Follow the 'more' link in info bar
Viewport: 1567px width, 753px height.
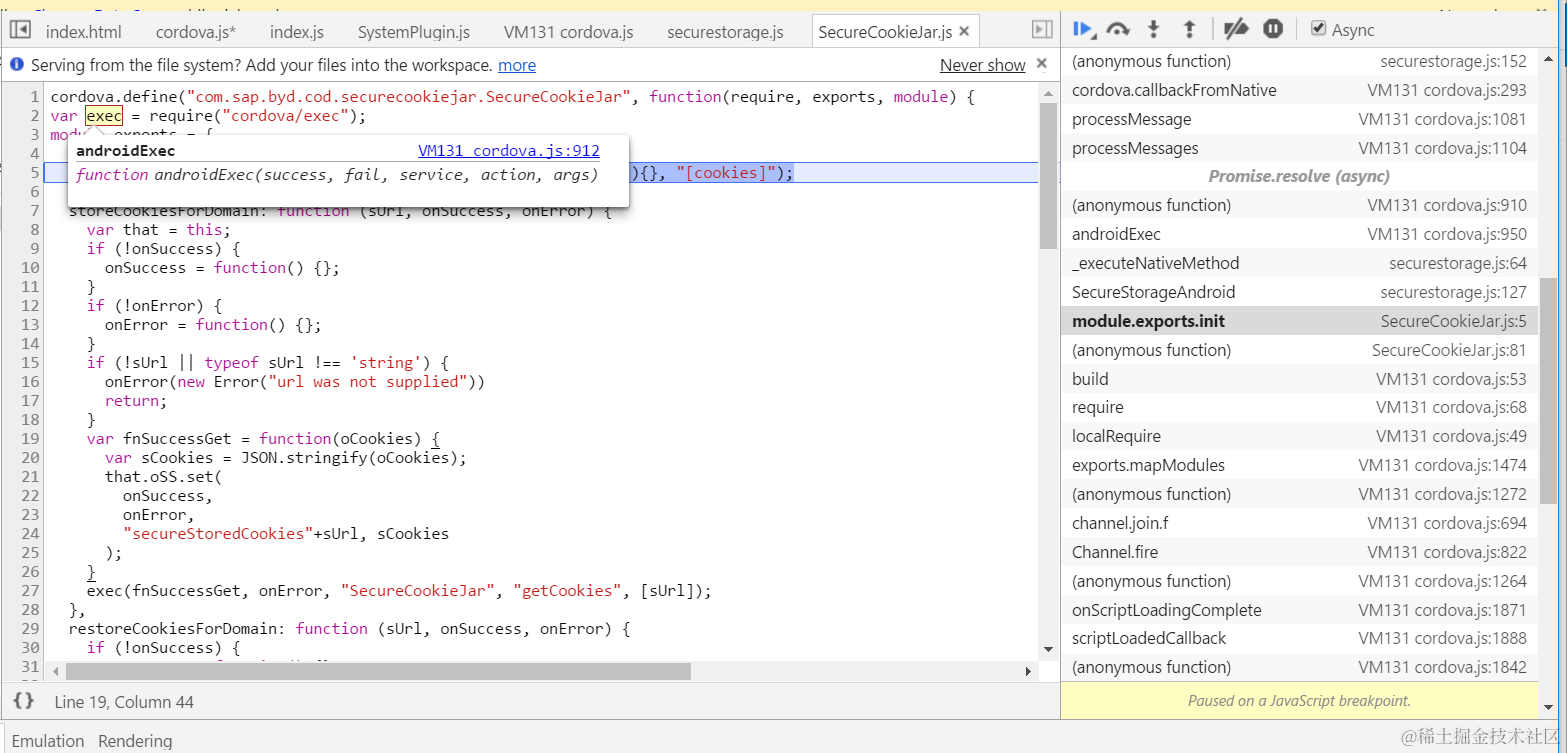coord(517,65)
